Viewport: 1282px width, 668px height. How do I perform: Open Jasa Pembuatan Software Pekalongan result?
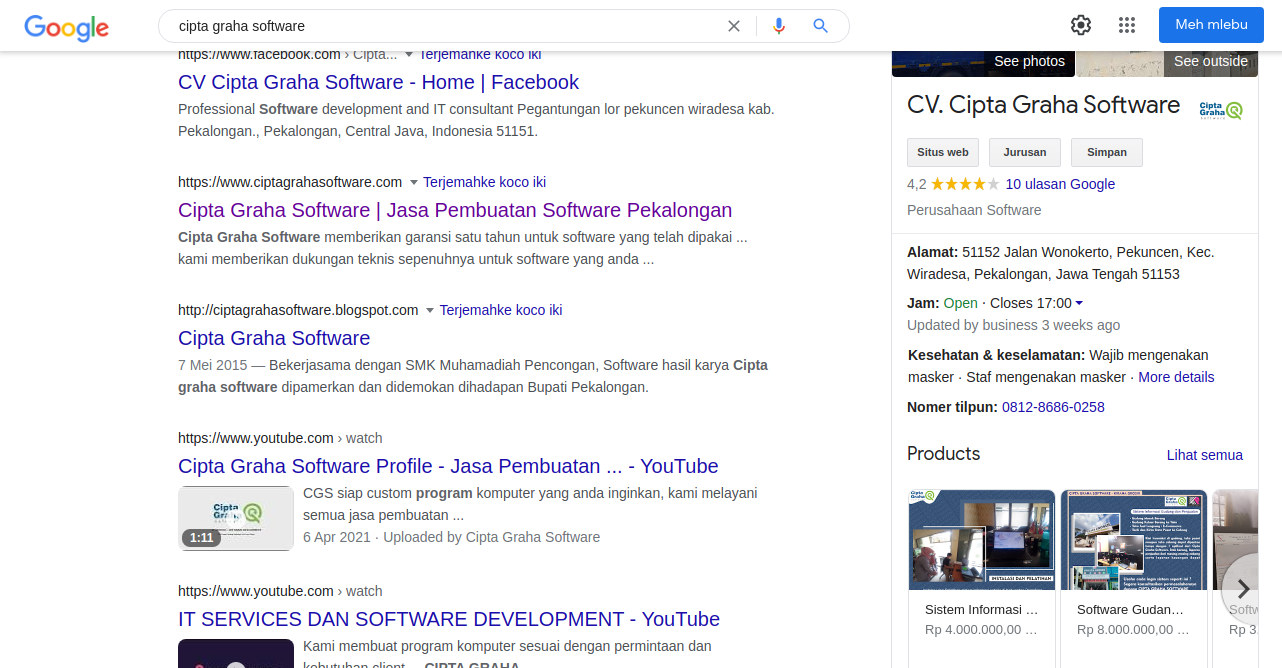point(455,210)
